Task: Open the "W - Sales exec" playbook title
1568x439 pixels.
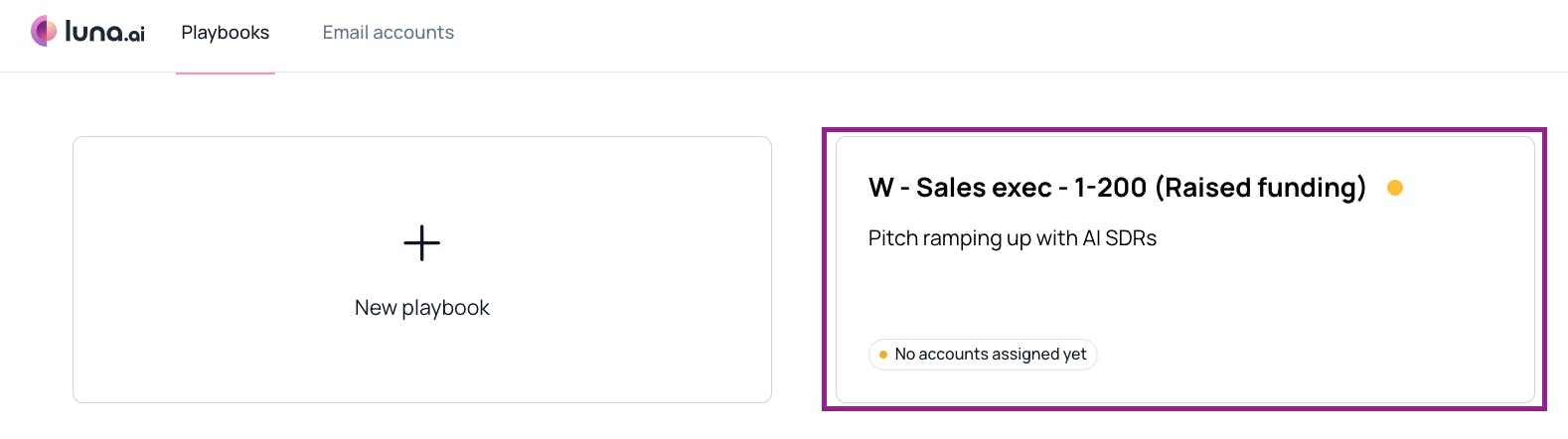Action: tap(959, 188)
